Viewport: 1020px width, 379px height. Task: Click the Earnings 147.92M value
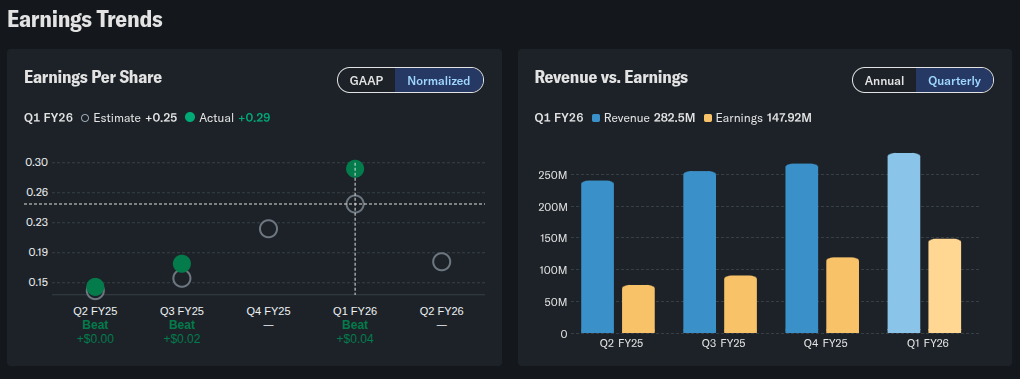tap(788, 118)
